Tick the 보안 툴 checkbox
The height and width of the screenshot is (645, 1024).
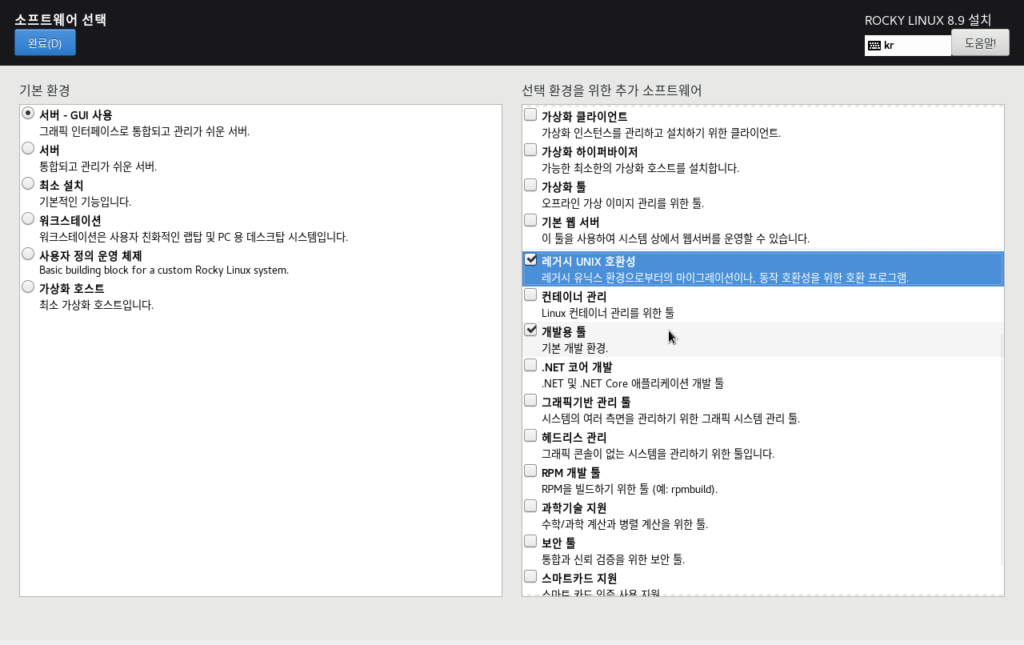click(530, 542)
